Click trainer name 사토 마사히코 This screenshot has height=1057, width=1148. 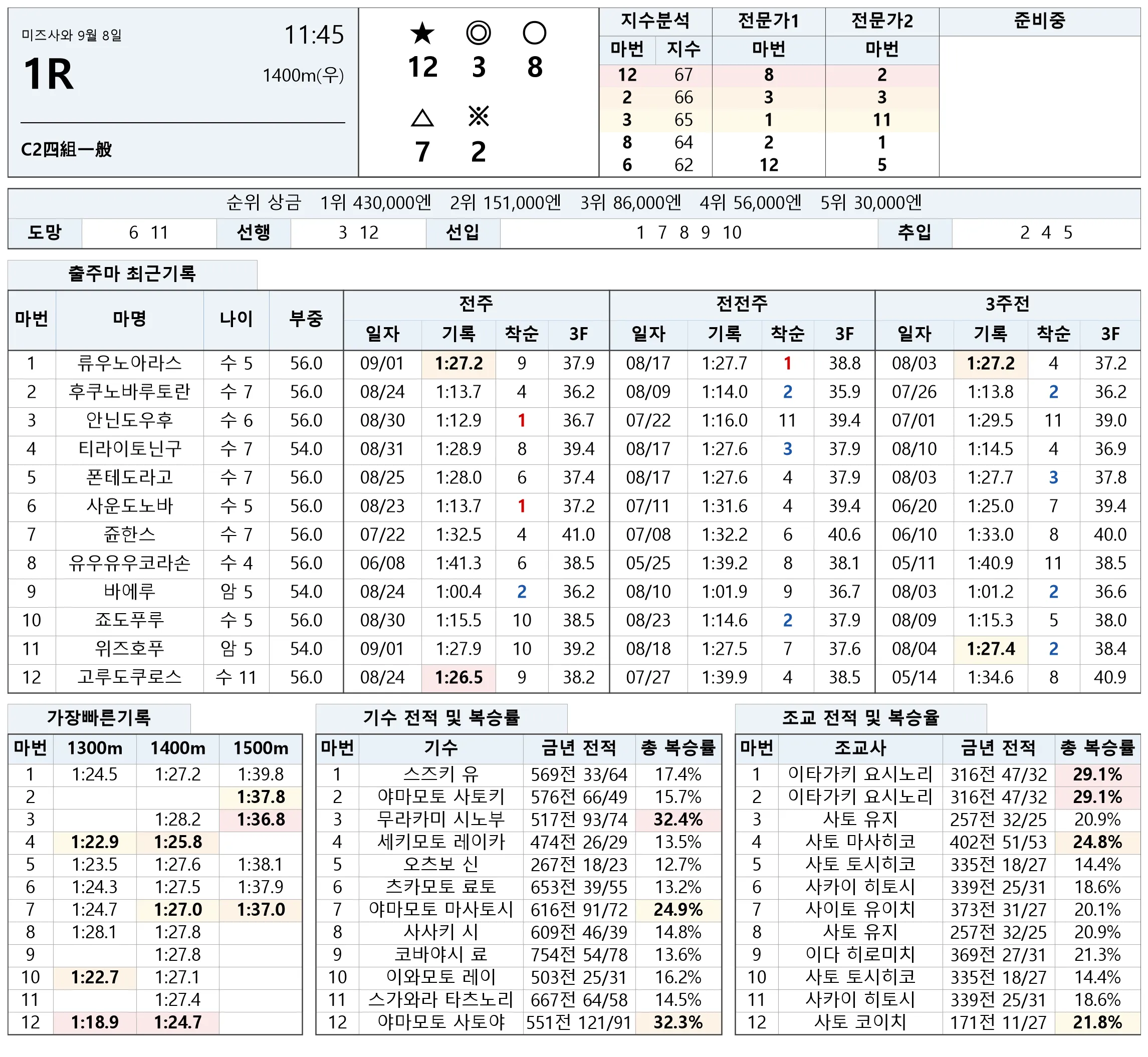tap(860, 842)
